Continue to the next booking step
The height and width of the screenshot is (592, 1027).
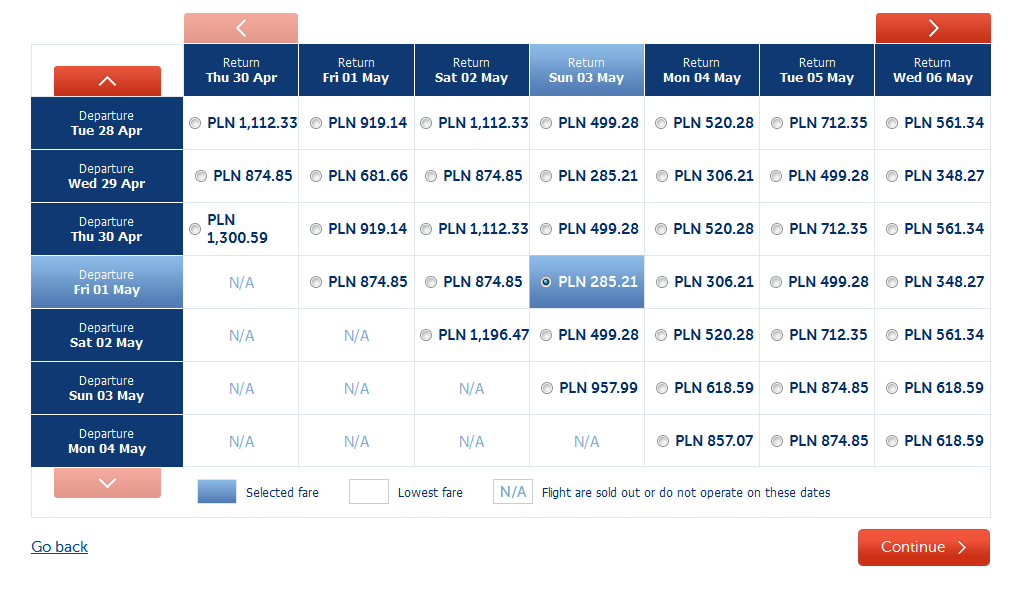pyautogui.click(x=924, y=547)
